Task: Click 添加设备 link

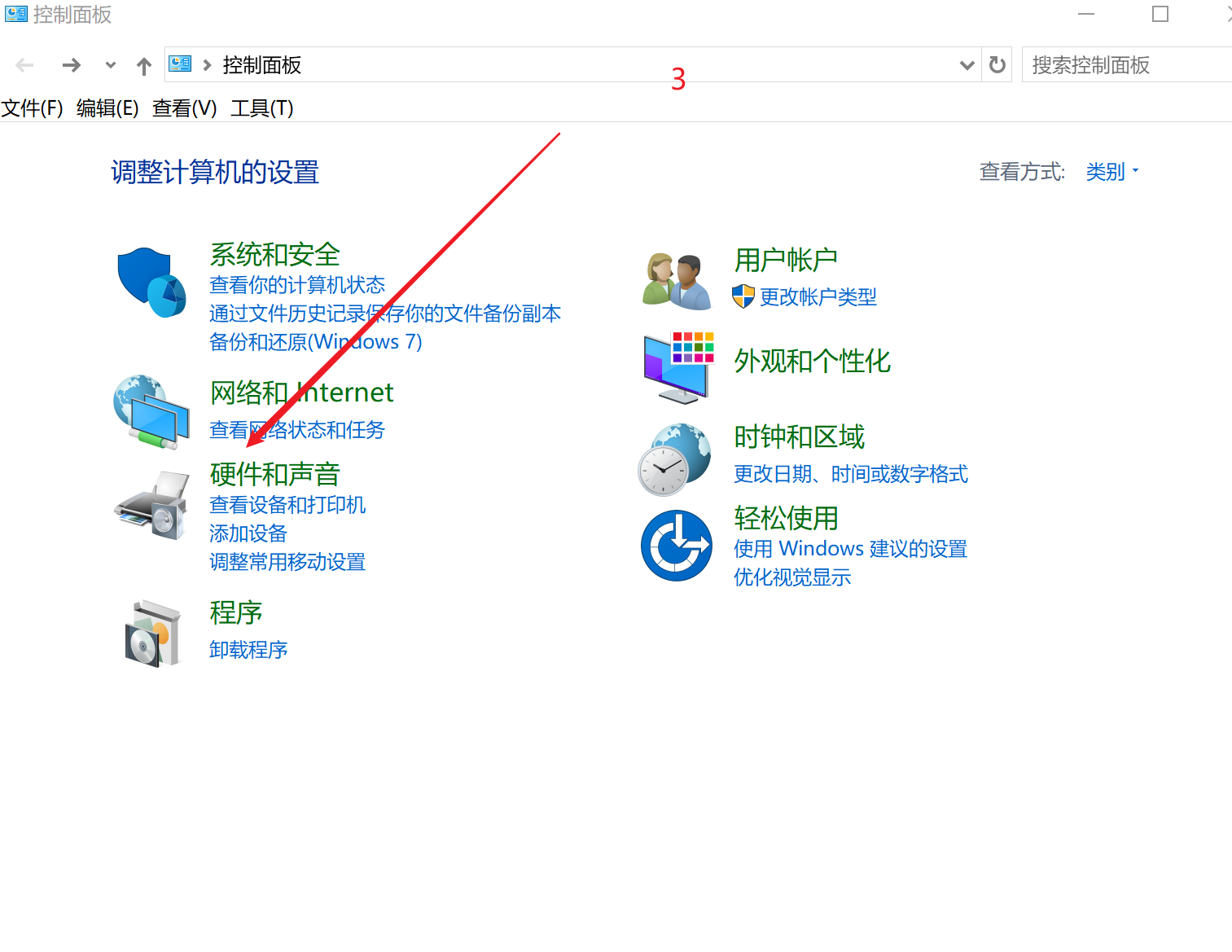Action: tap(248, 533)
